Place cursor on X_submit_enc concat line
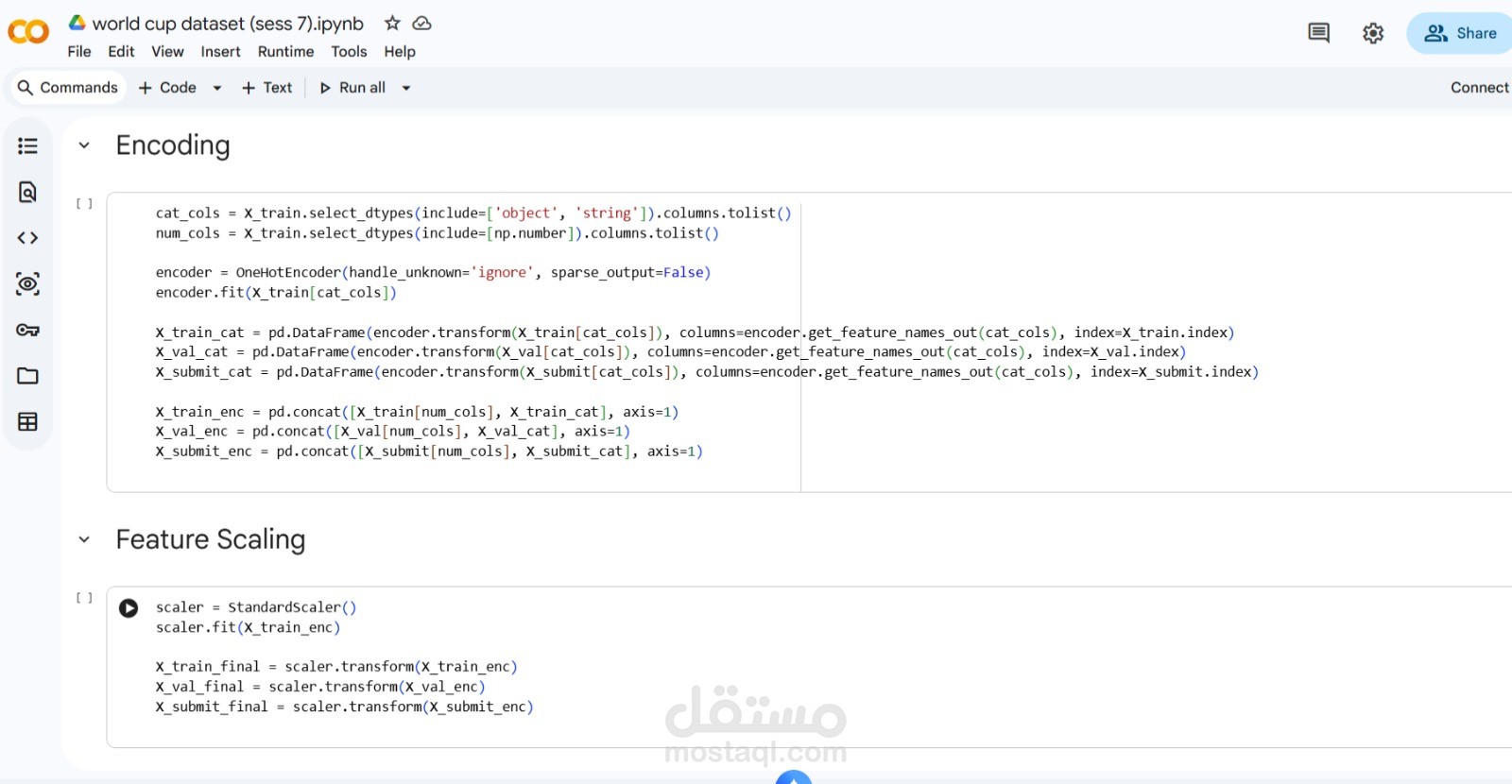1512x784 pixels. (429, 452)
